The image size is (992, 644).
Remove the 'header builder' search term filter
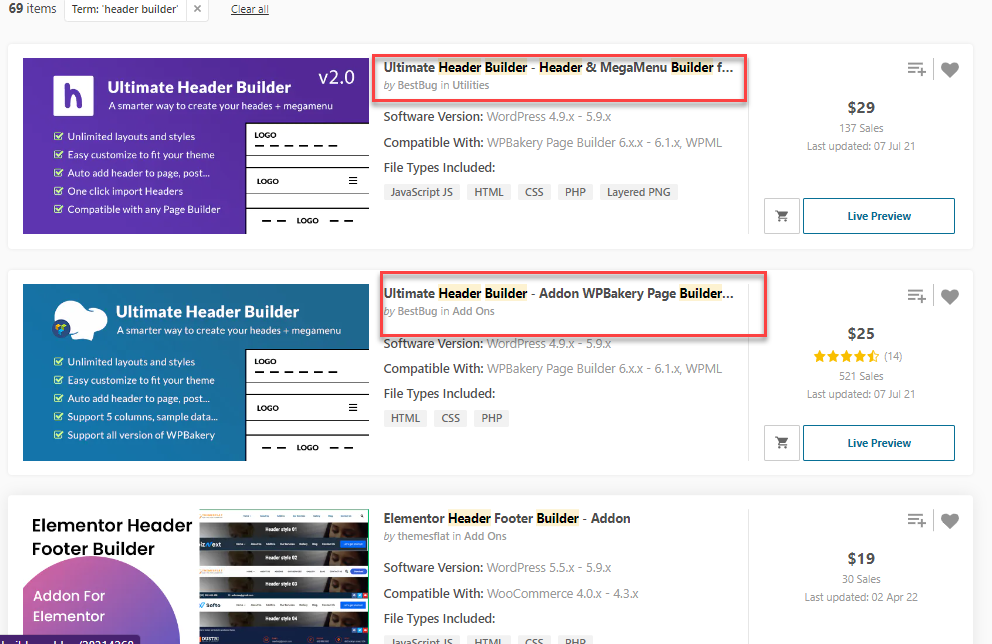pos(197,9)
